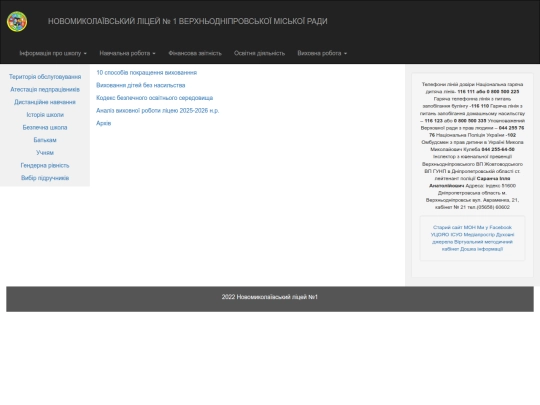This screenshot has width=540, height=405.
Task: Open 10 способів покращення виховання link
Action: click(x=147, y=73)
